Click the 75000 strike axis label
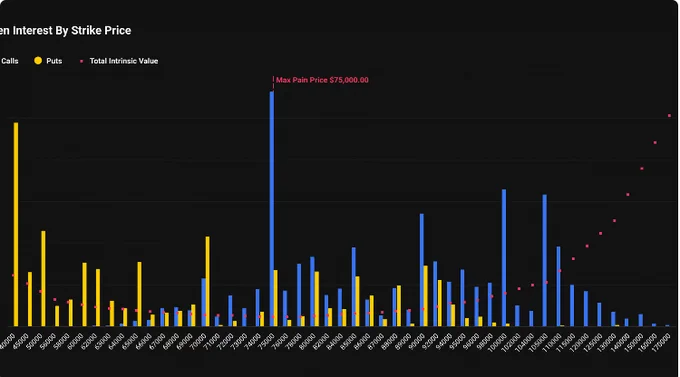 [267, 341]
